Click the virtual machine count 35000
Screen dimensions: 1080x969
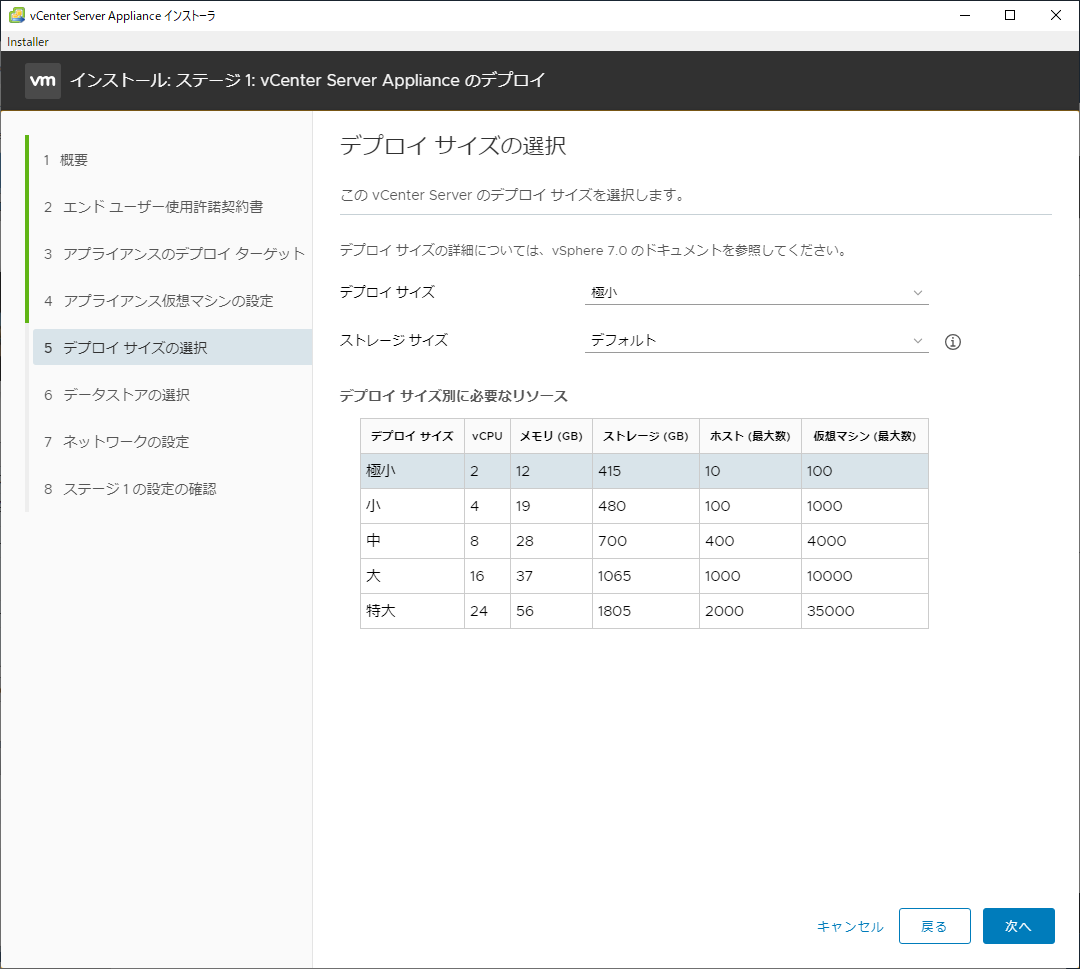(831, 611)
